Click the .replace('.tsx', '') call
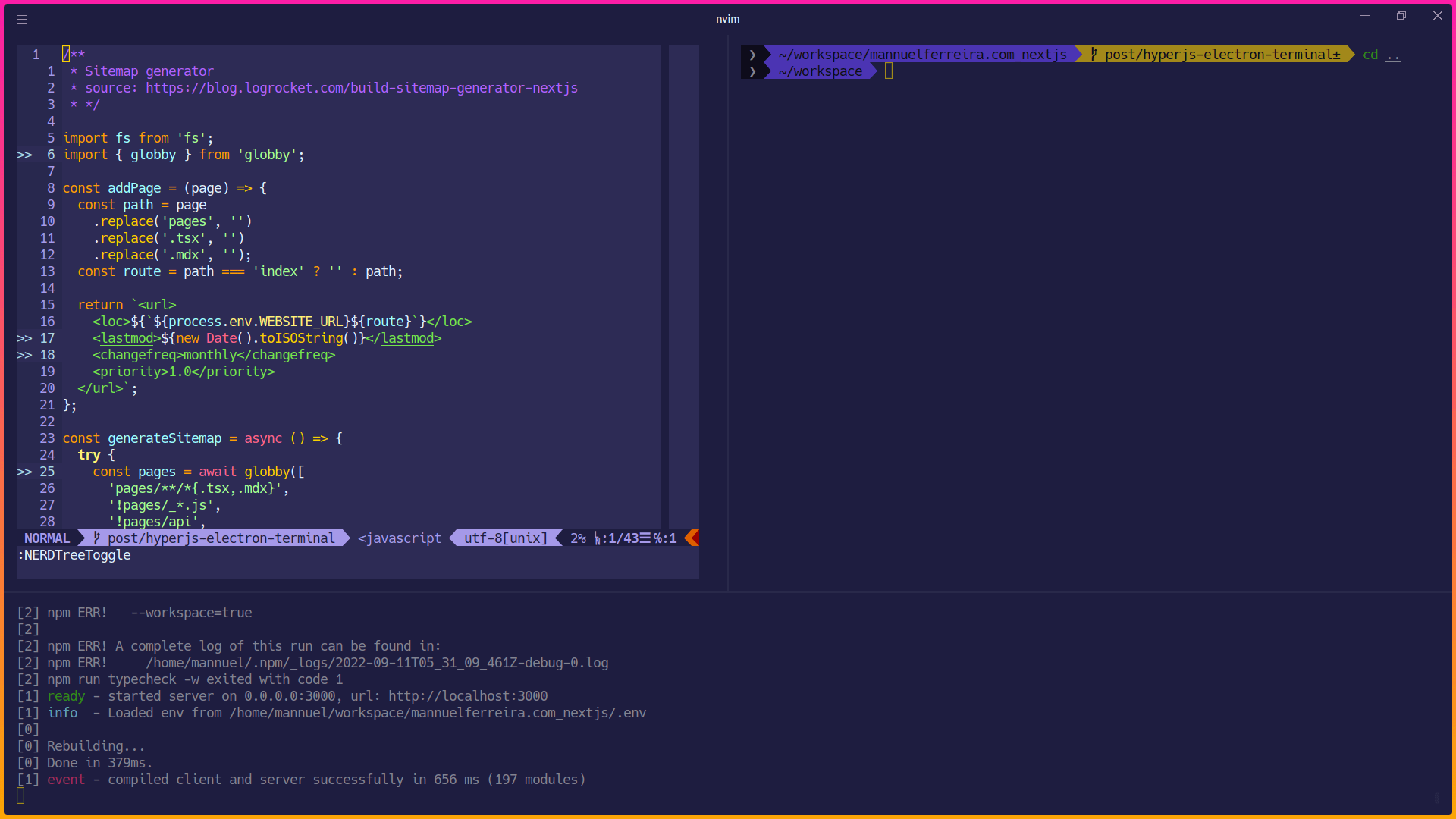The width and height of the screenshot is (1456, 819). point(168,238)
